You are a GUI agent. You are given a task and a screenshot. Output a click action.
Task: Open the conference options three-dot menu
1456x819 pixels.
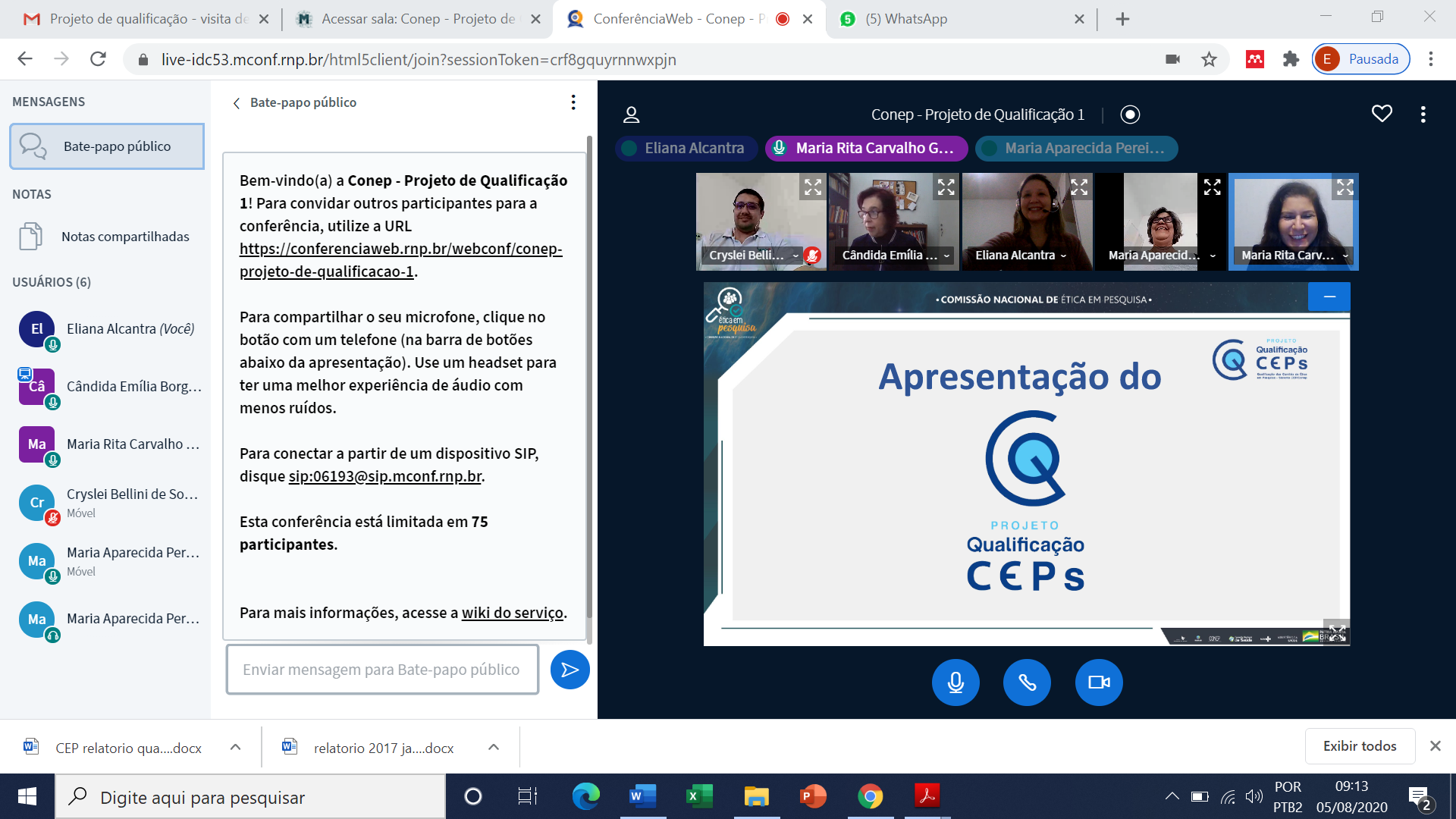(1423, 115)
